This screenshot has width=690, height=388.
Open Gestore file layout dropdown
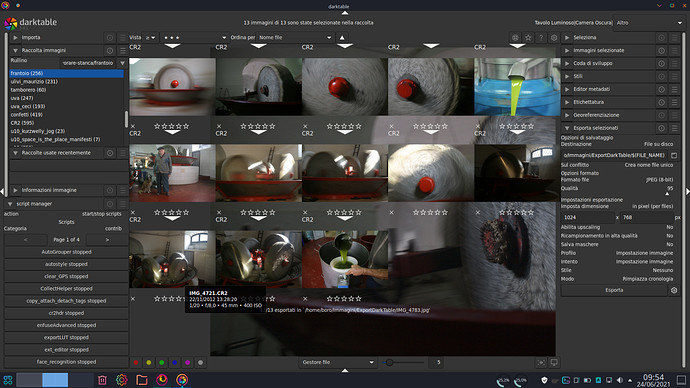coord(338,362)
